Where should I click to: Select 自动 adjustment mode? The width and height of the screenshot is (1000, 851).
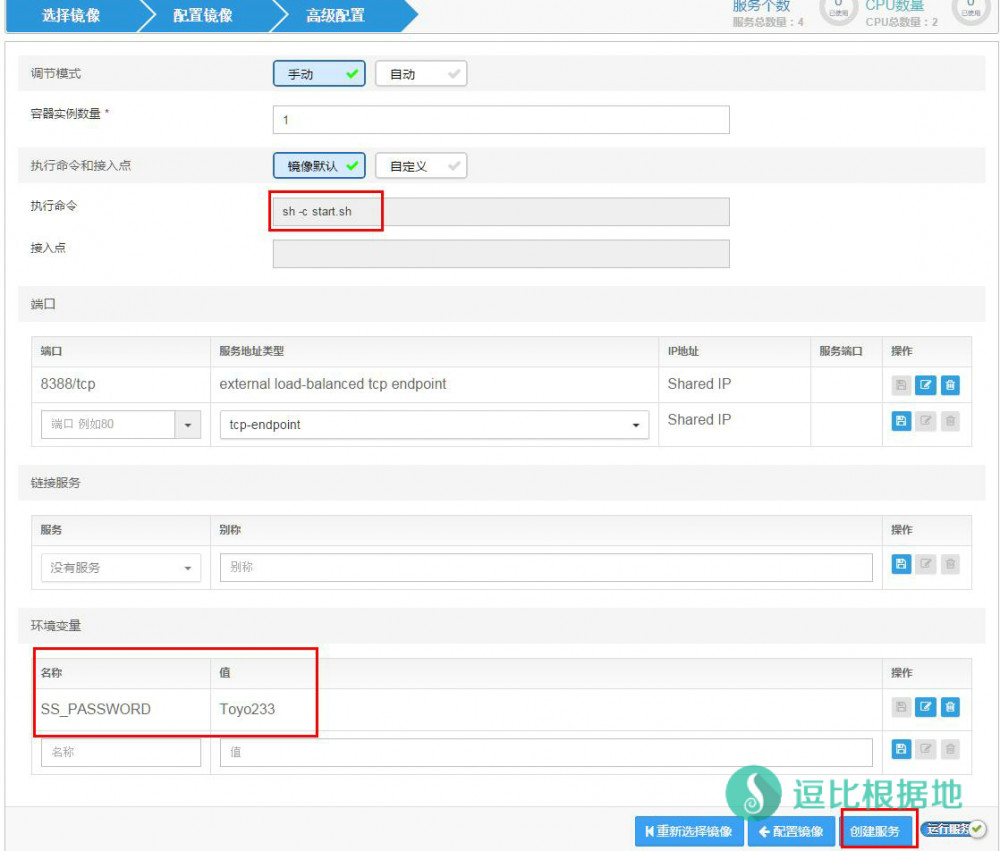[421, 74]
